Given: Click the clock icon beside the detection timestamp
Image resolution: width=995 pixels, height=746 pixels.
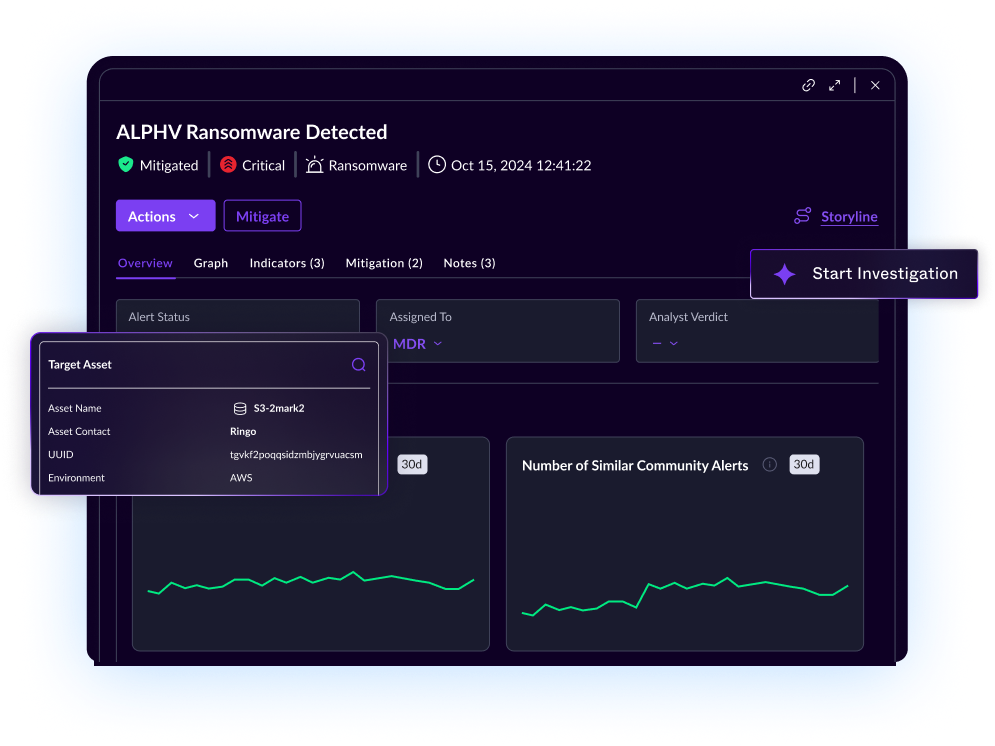Looking at the screenshot, I should point(437,164).
